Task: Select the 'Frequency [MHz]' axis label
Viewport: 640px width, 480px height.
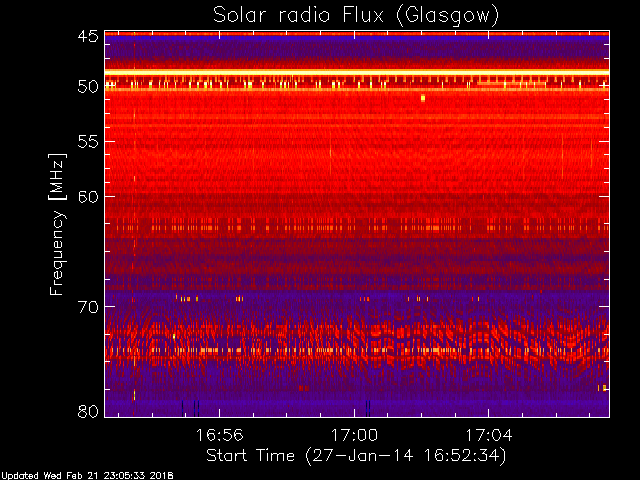Action: [57, 224]
